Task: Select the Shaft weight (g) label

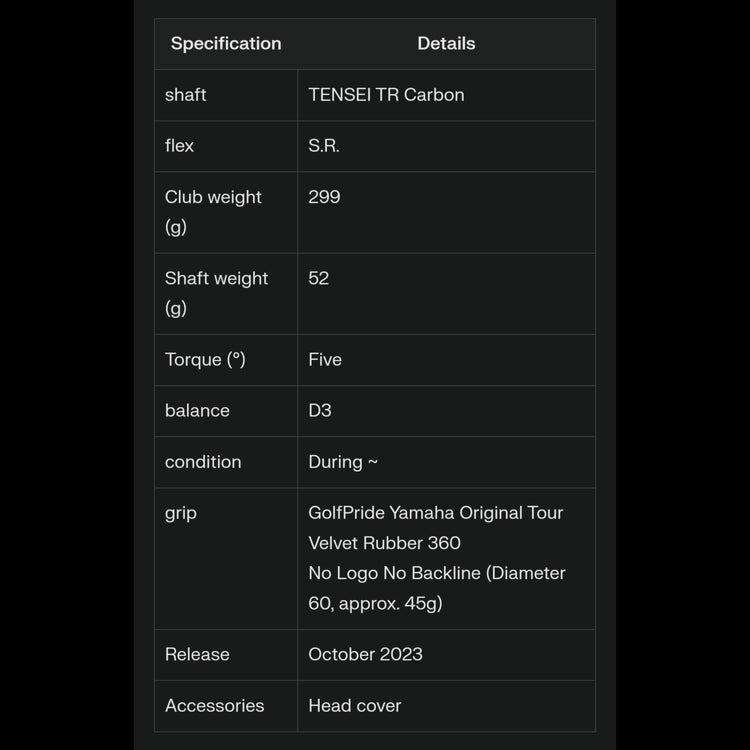Action: [216, 292]
